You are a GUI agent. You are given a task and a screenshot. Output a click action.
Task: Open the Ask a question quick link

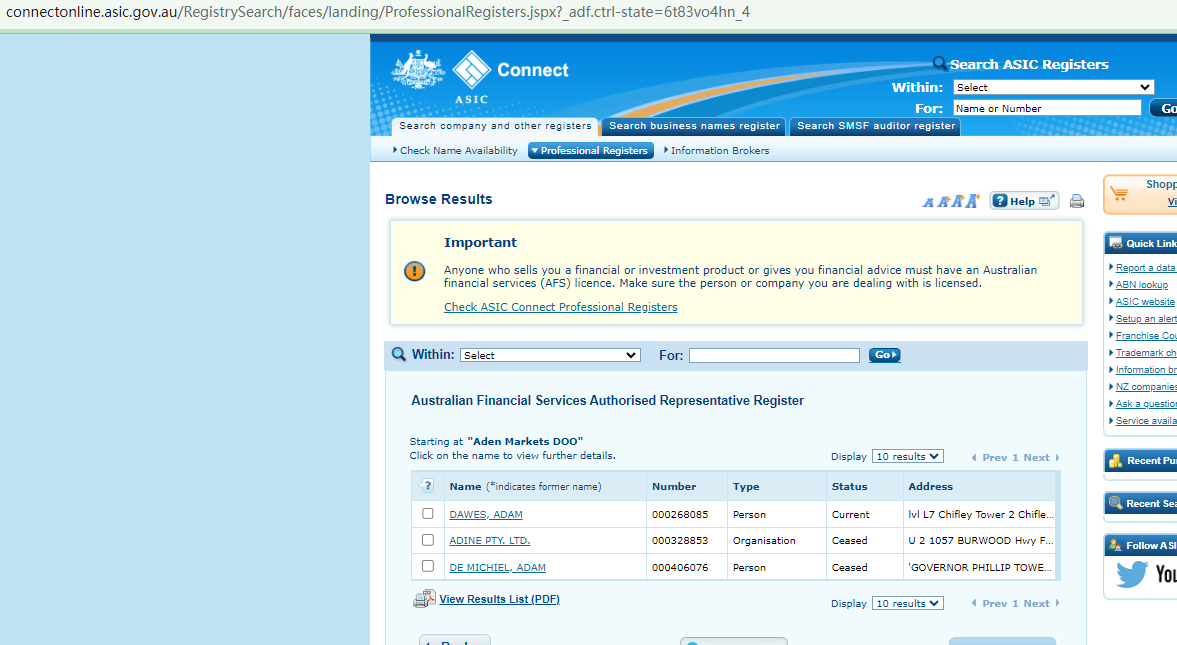coord(1145,404)
